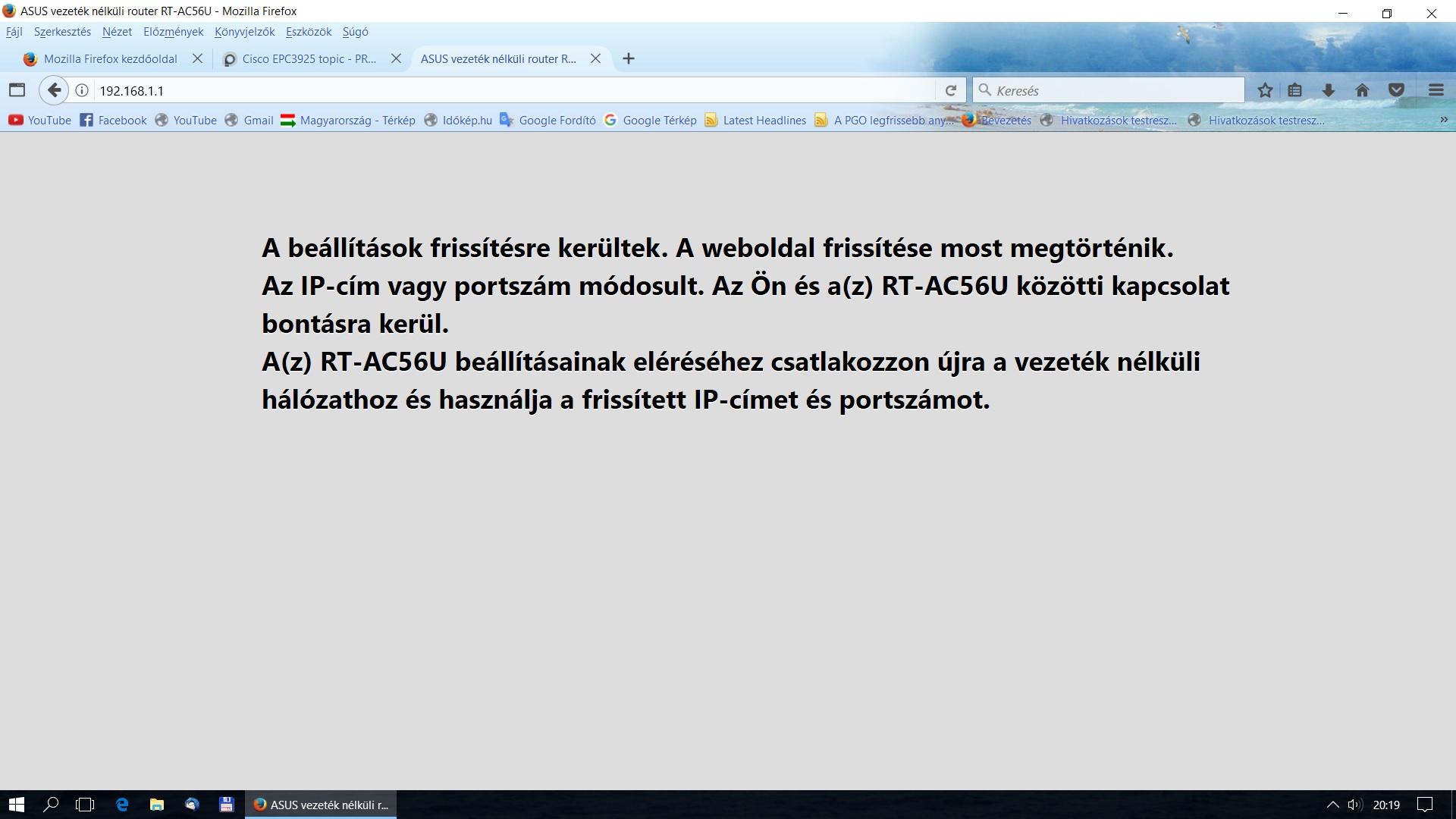1456x819 pixels.
Task: Open the first Hivatkozások testresz... bookmark
Action: [1108, 120]
